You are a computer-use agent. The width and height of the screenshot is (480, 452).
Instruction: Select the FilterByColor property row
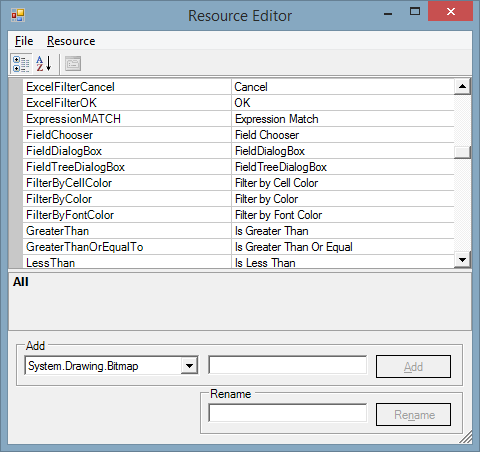[x=238, y=199]
